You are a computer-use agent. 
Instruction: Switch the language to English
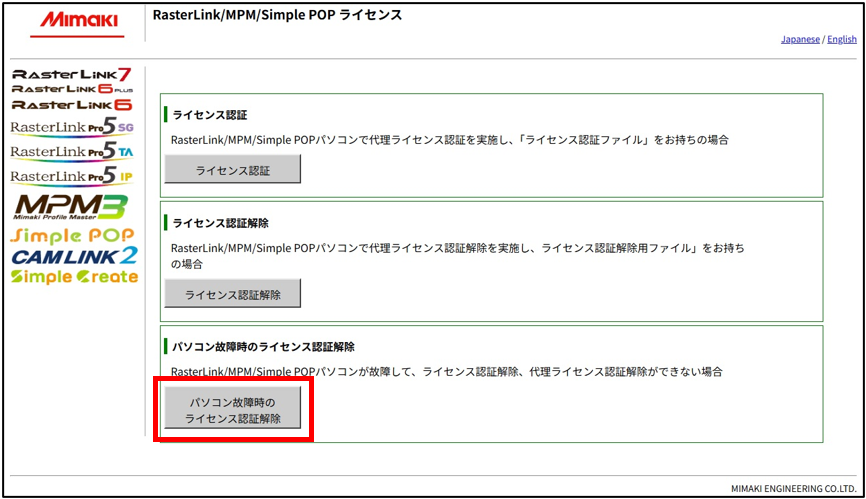point(842,39)
